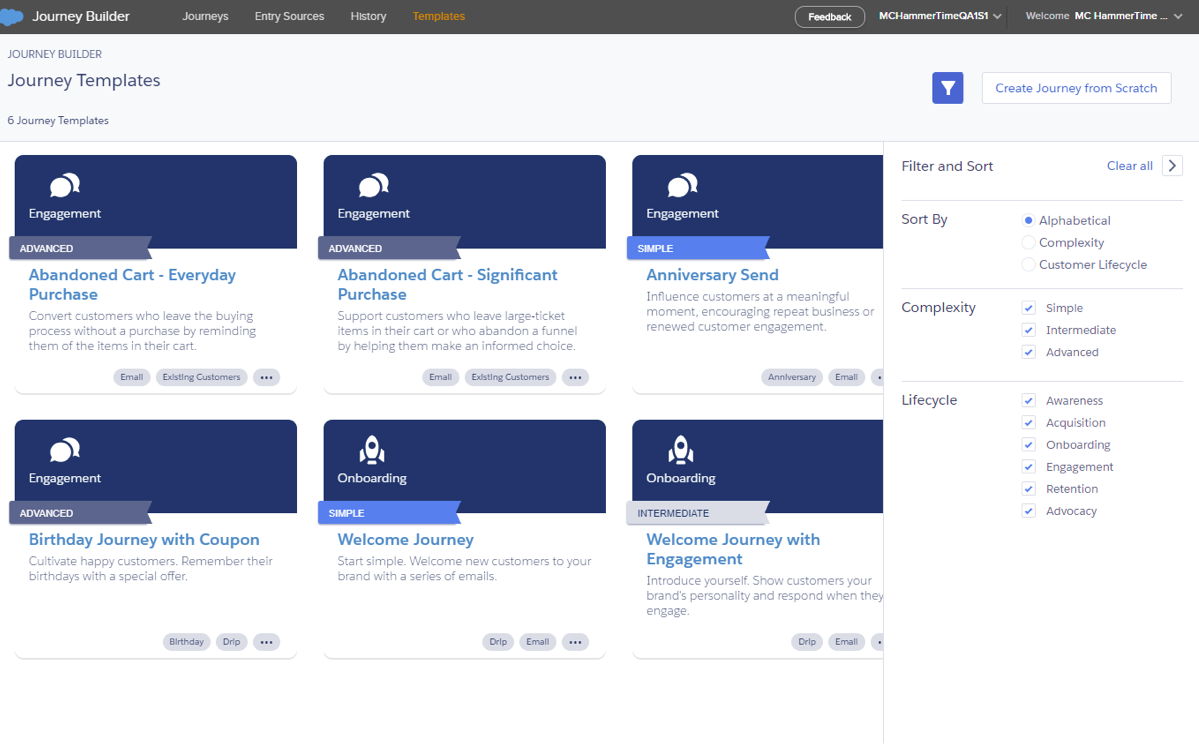The image size is (1199, 755).
Task: Open the Anniversary Send template
Action: pyautogui.click(x=712, y=275)
